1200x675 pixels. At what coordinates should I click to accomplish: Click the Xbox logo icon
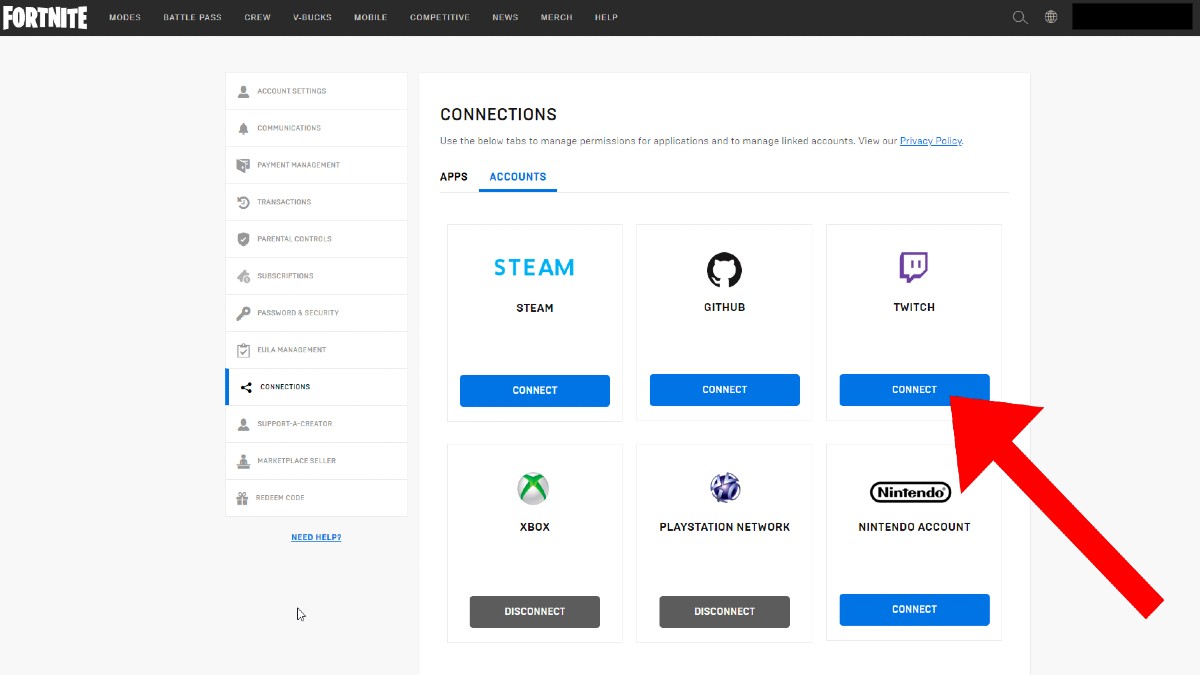534,488
